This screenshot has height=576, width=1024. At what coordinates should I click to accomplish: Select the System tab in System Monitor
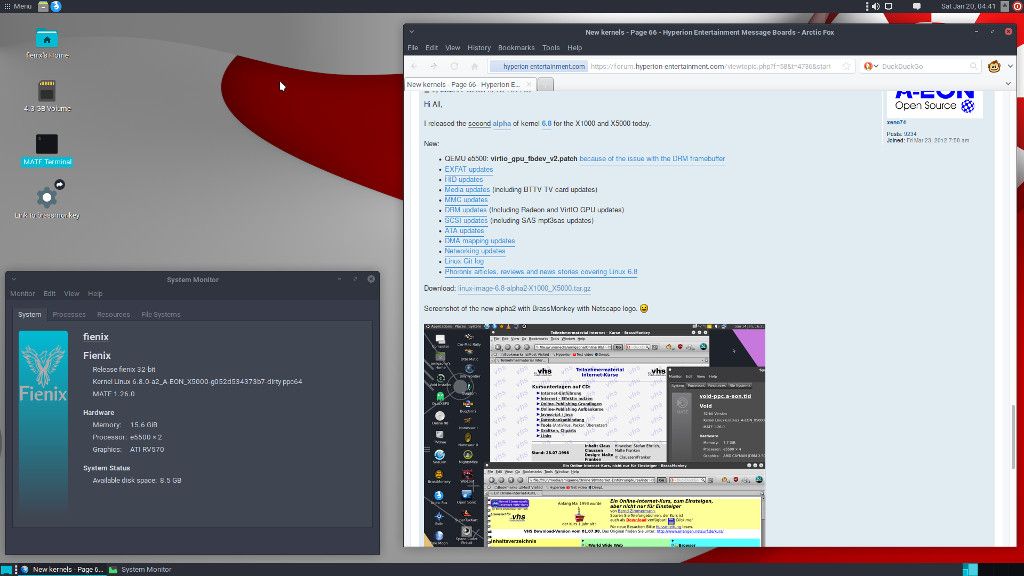29,315
